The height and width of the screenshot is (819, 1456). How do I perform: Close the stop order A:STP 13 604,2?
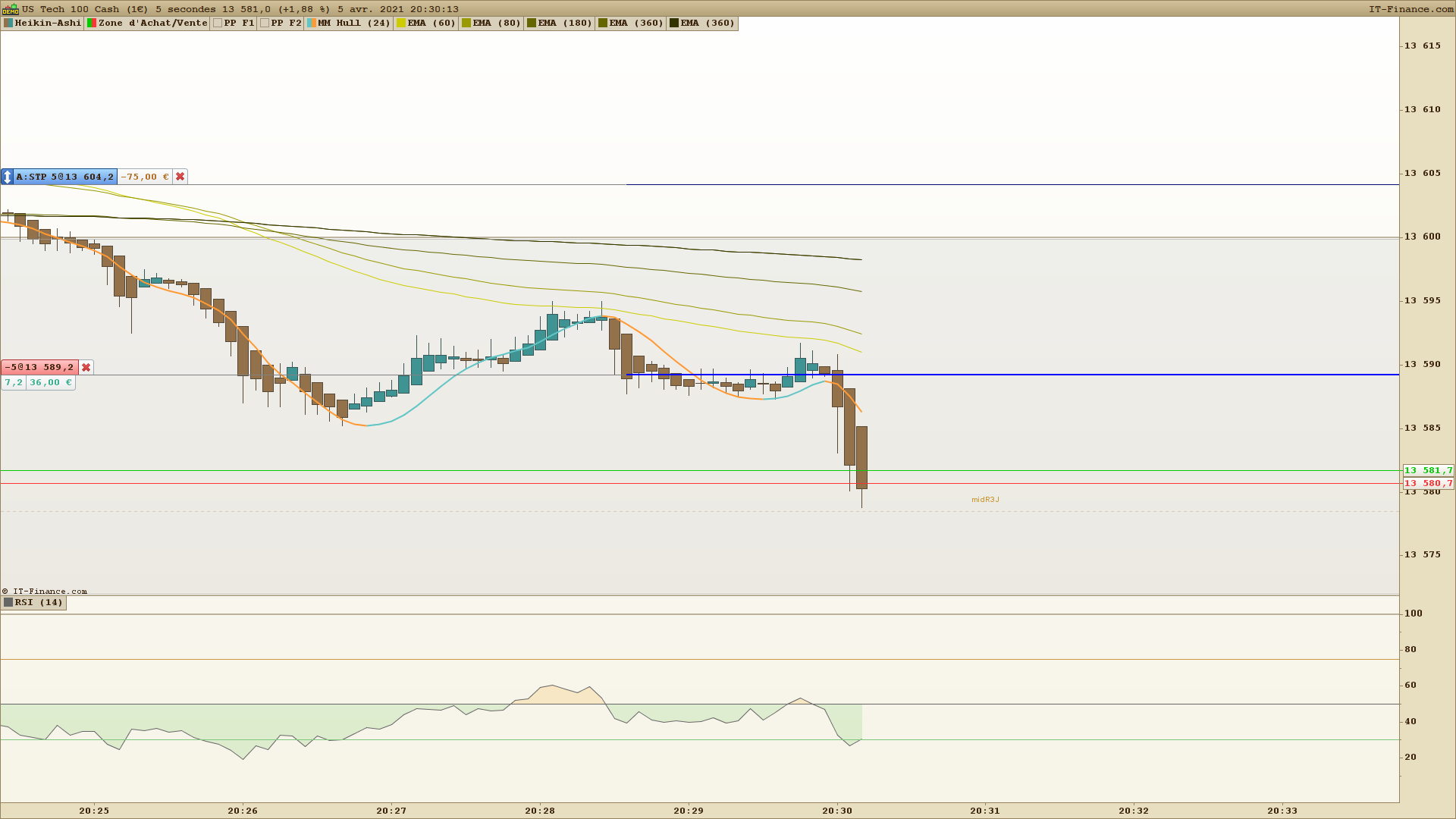pos(180,177)
